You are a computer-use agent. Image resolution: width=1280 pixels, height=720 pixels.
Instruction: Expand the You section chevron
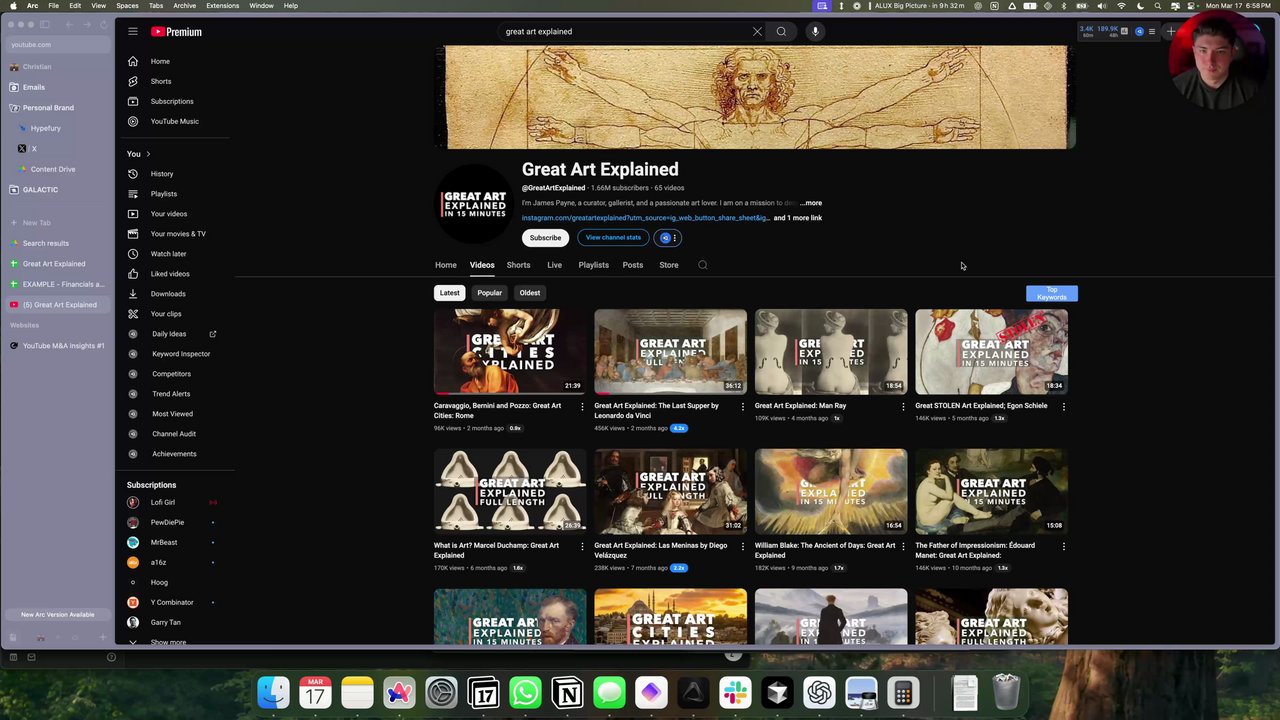point(148,154)
